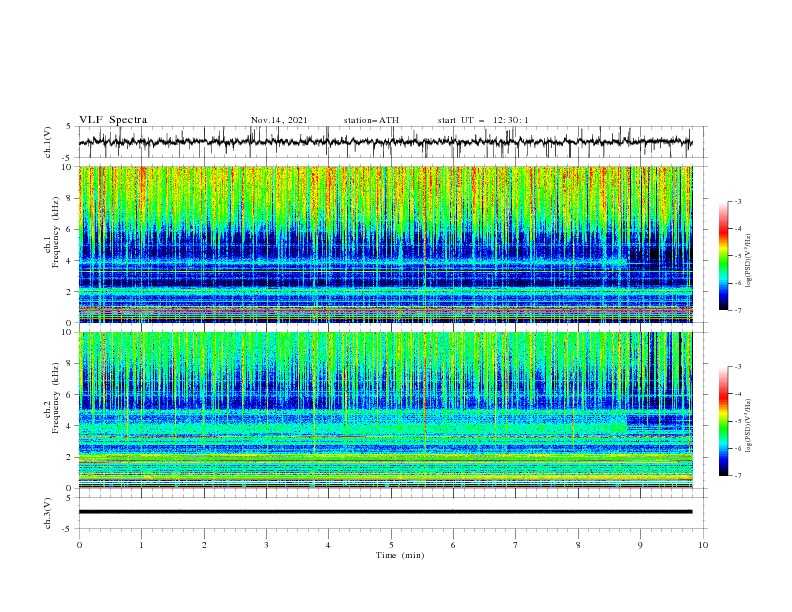
Task: Click the date 'Nov.14, 2021'
Action: point(279,120)
